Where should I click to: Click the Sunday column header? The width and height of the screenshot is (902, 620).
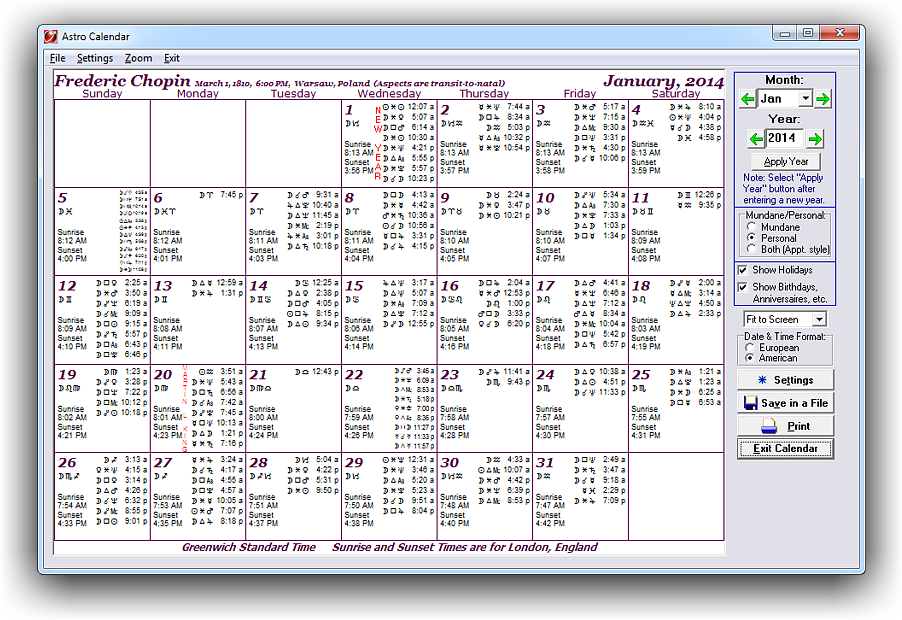(x=102, y=94)
